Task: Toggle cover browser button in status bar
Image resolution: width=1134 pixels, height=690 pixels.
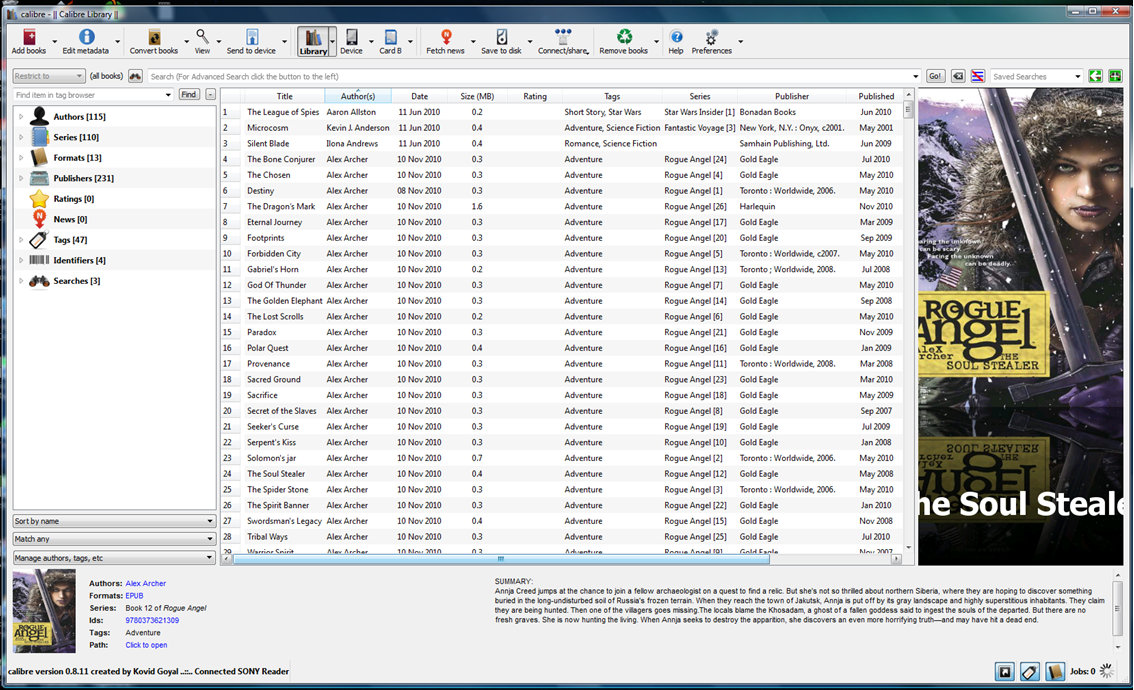Action: [x=1005, y=672]
